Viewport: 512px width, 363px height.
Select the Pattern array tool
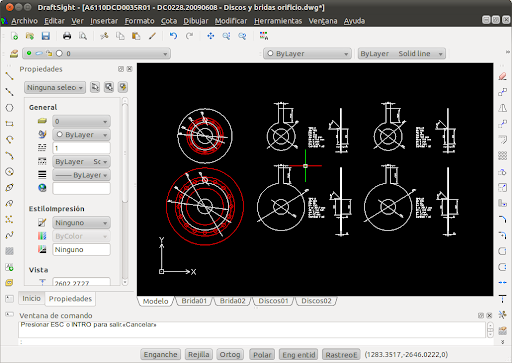pos(503,156)
